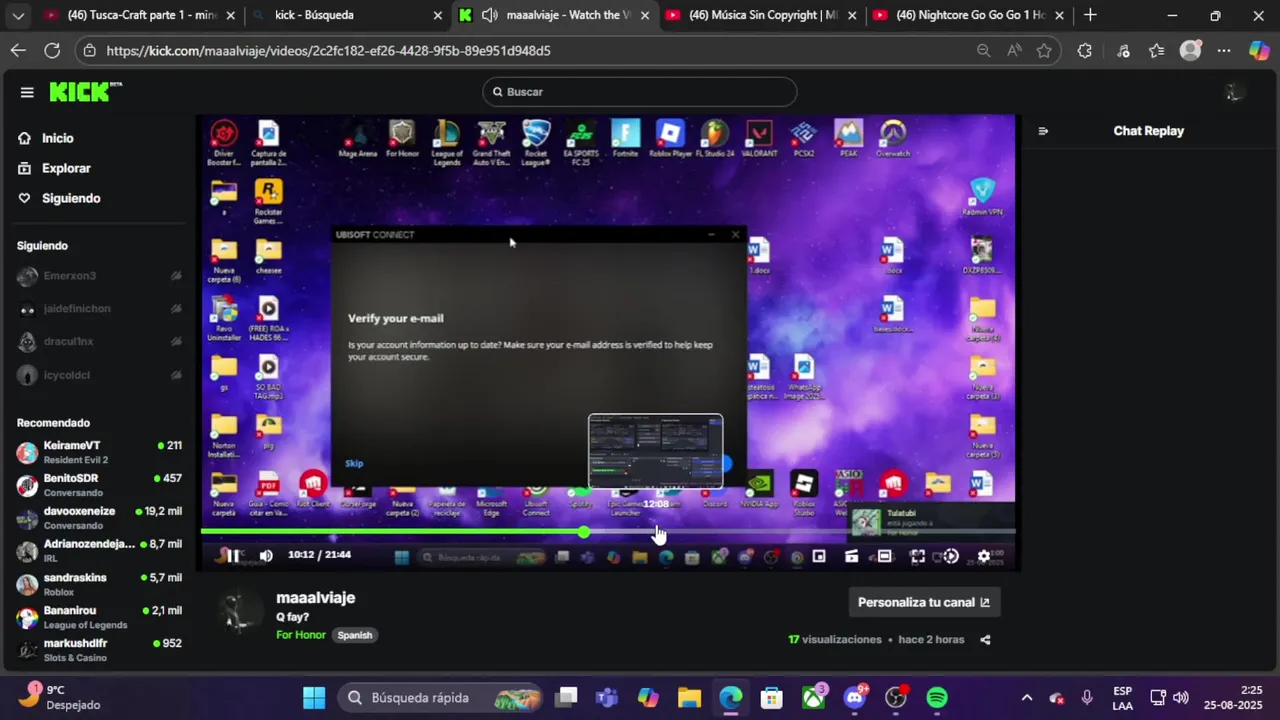Open the Kick sidebar hamburger menu
Screen dimensions: 1280x720
point(27,92)
